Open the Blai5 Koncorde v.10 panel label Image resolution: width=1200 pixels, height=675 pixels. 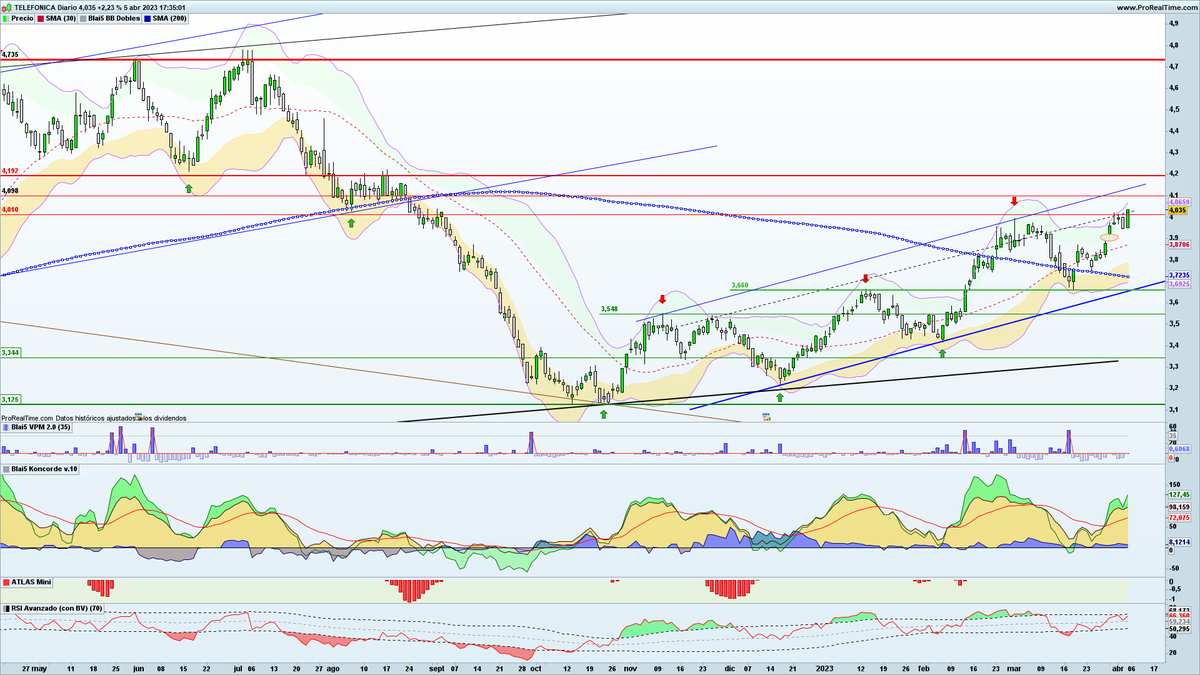[42, 468]
